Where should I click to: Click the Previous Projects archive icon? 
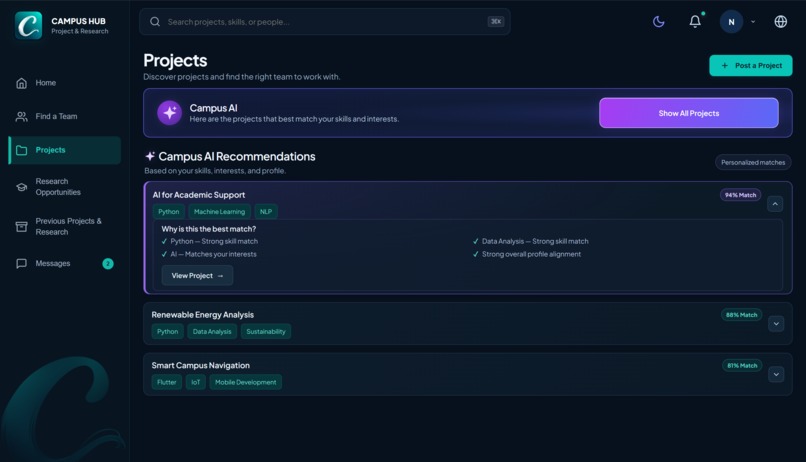(x=22, y=227)
